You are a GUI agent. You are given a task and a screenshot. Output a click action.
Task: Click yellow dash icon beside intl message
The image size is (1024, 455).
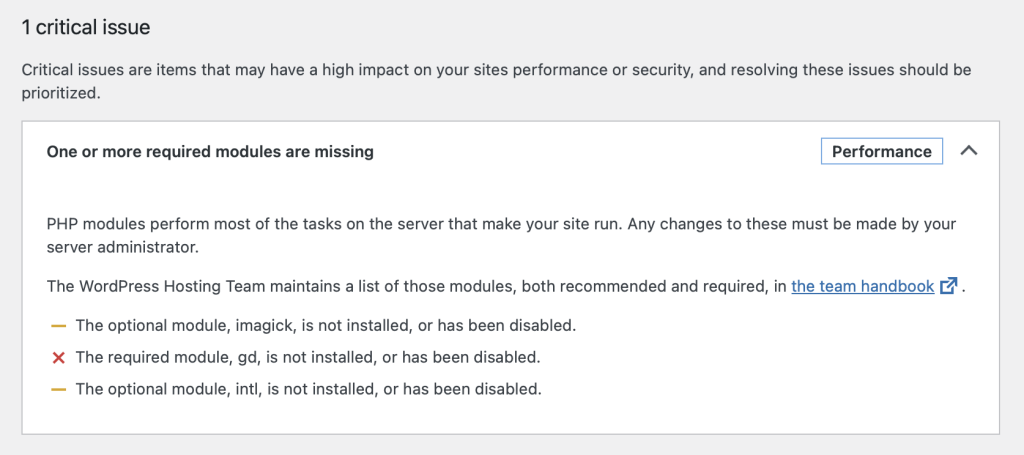(x=58, y=390)
